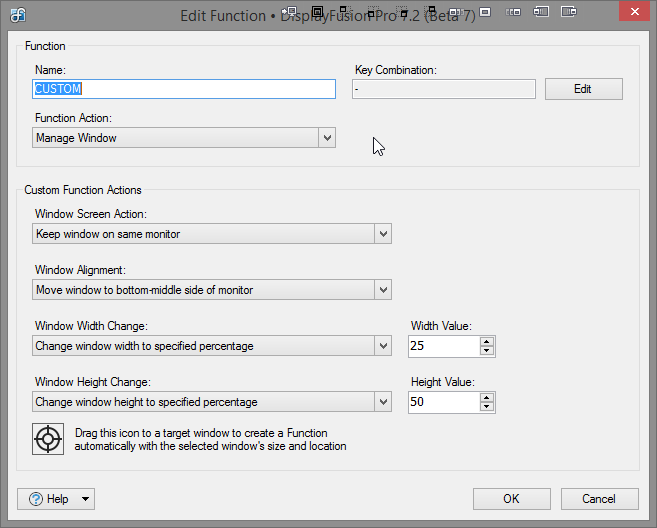Viewport: 657px width, 528px height.
Task: Open the Window Height Change dropdown
Action: tap(382, 402)
